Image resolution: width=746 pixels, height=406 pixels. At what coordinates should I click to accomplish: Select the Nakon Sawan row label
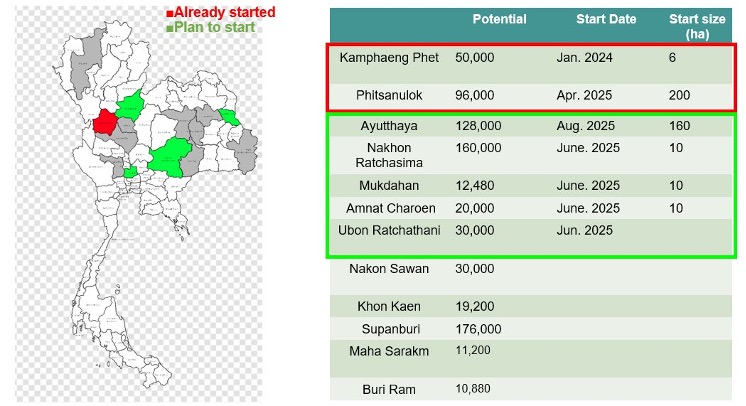pyautogui.click(x=389, y=268)
